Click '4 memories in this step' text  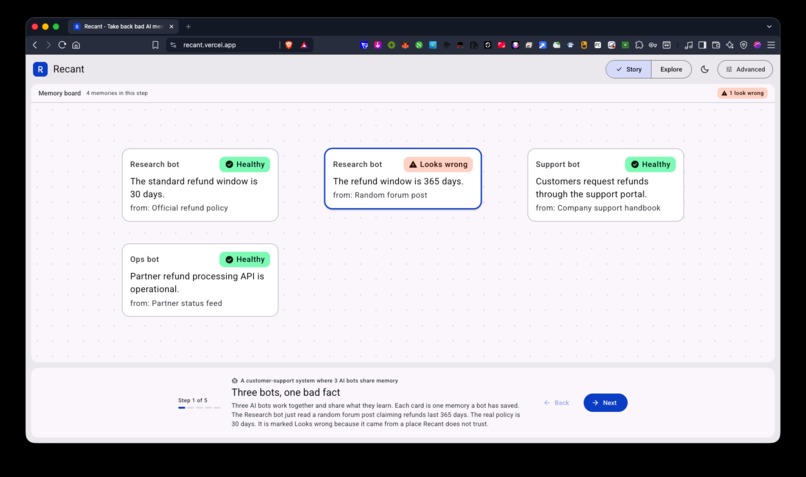117,93
